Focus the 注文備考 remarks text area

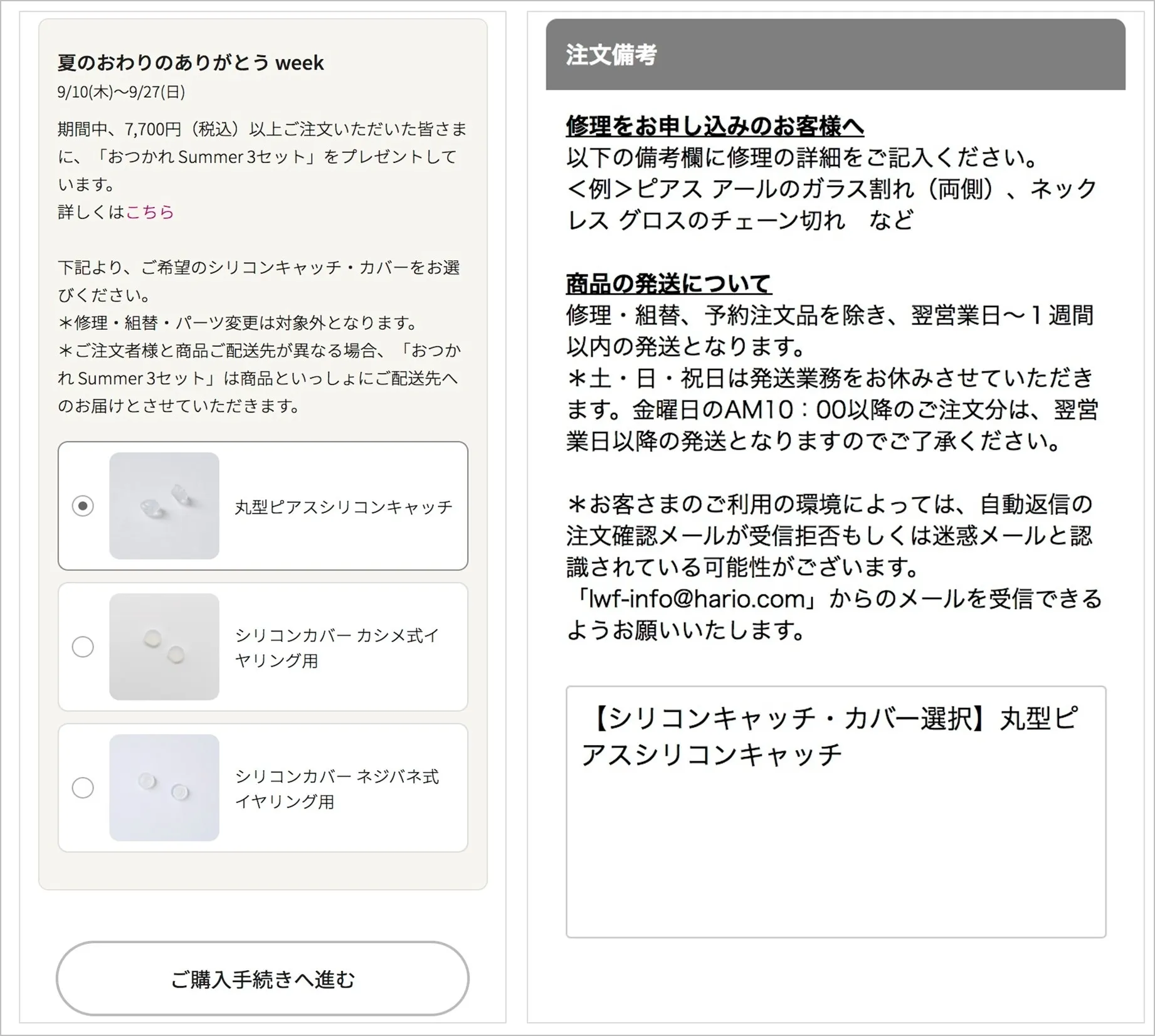836,812
